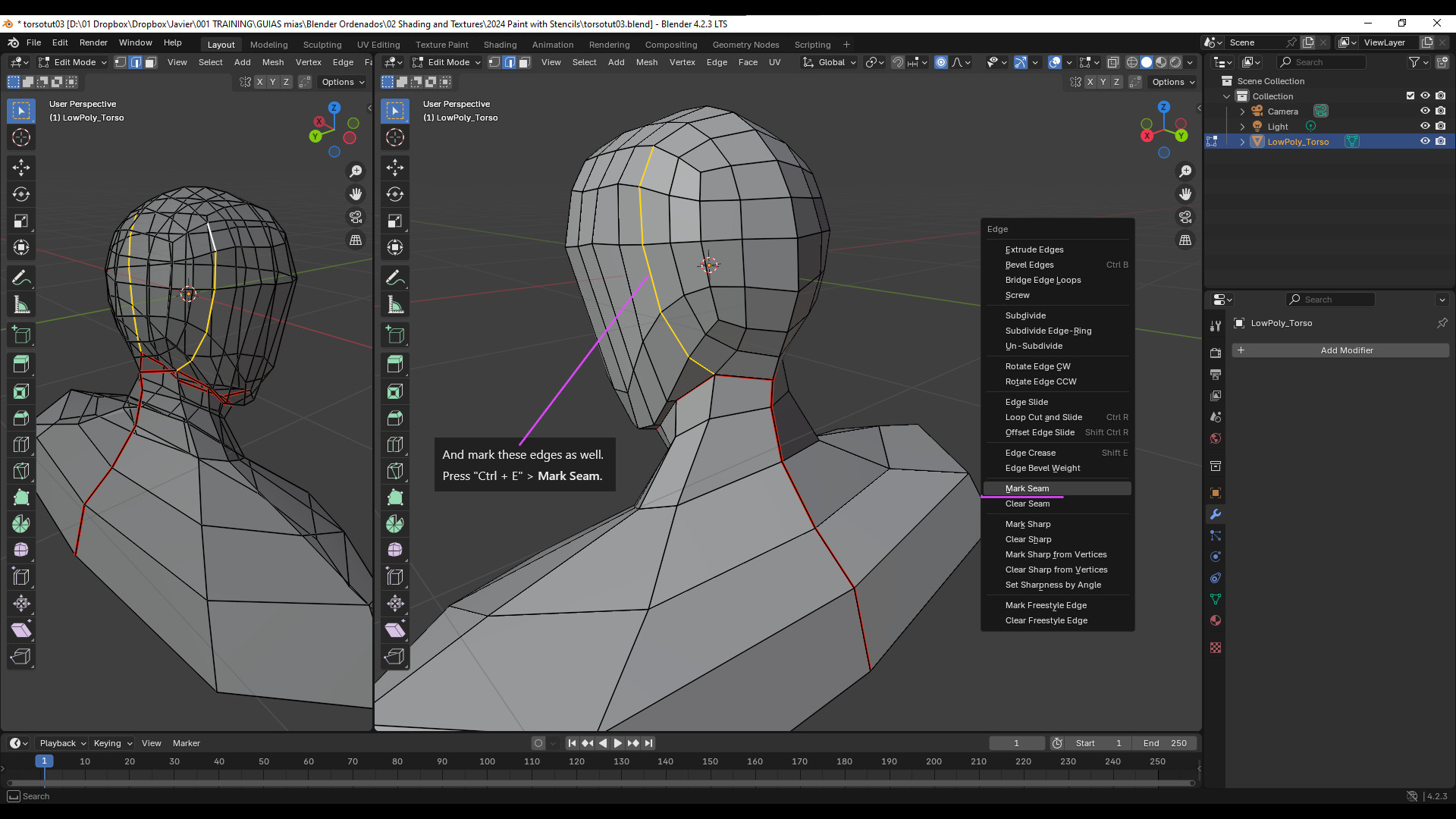
Task: Toggle camera view icon in left viewport
Action: 356,217
